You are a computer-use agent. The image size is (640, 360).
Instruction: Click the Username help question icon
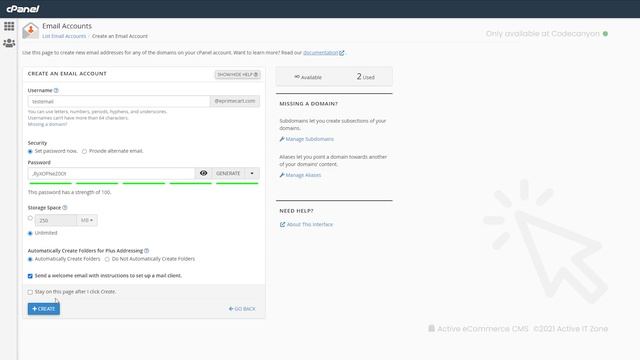pyautogui.click(x=56, y=90)
